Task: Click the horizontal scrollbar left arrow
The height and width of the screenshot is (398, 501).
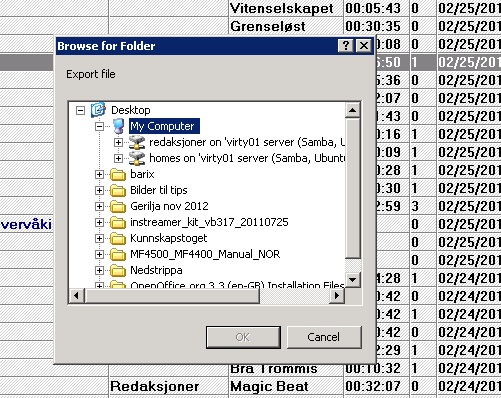Action: click(77, 296)
